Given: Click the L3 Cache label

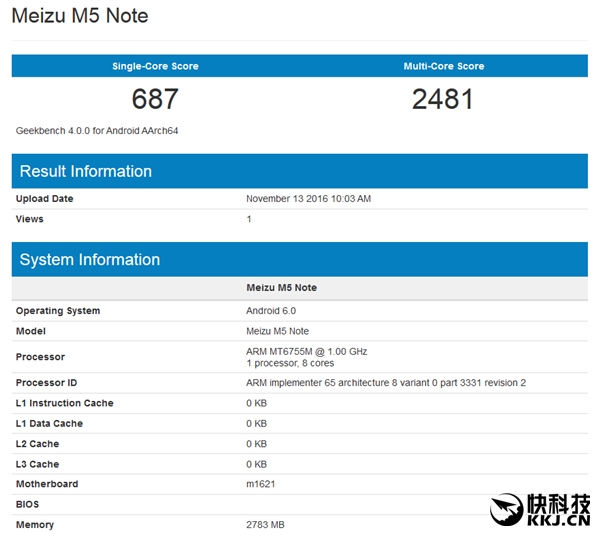Looking at the screenshot, I should coord(38,464).
